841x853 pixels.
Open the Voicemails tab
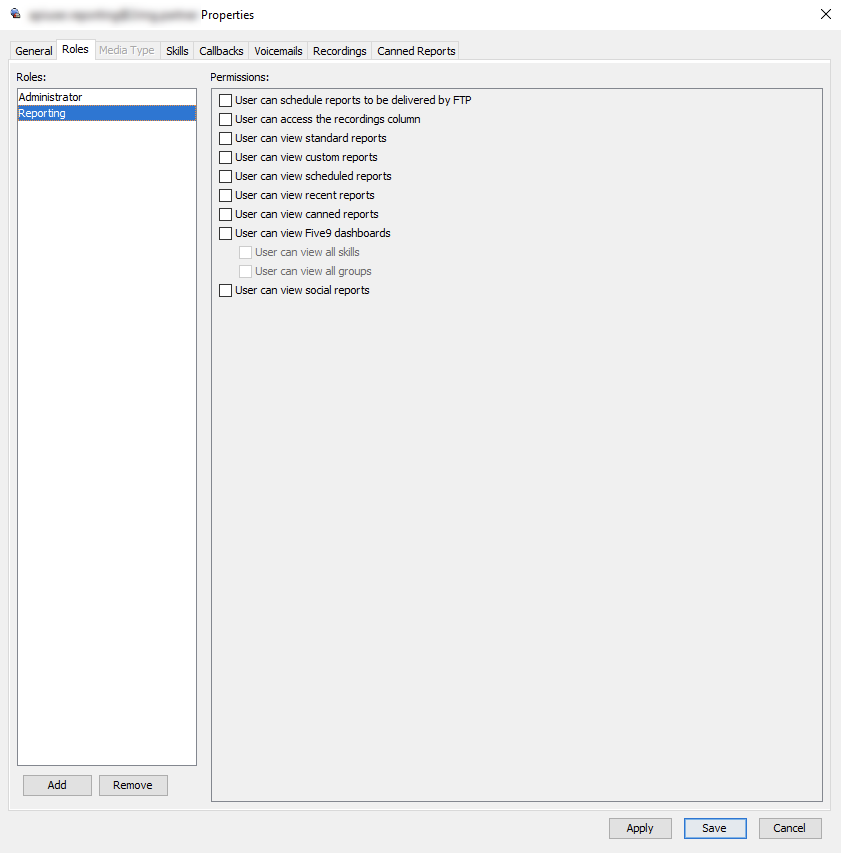[277, 50]
